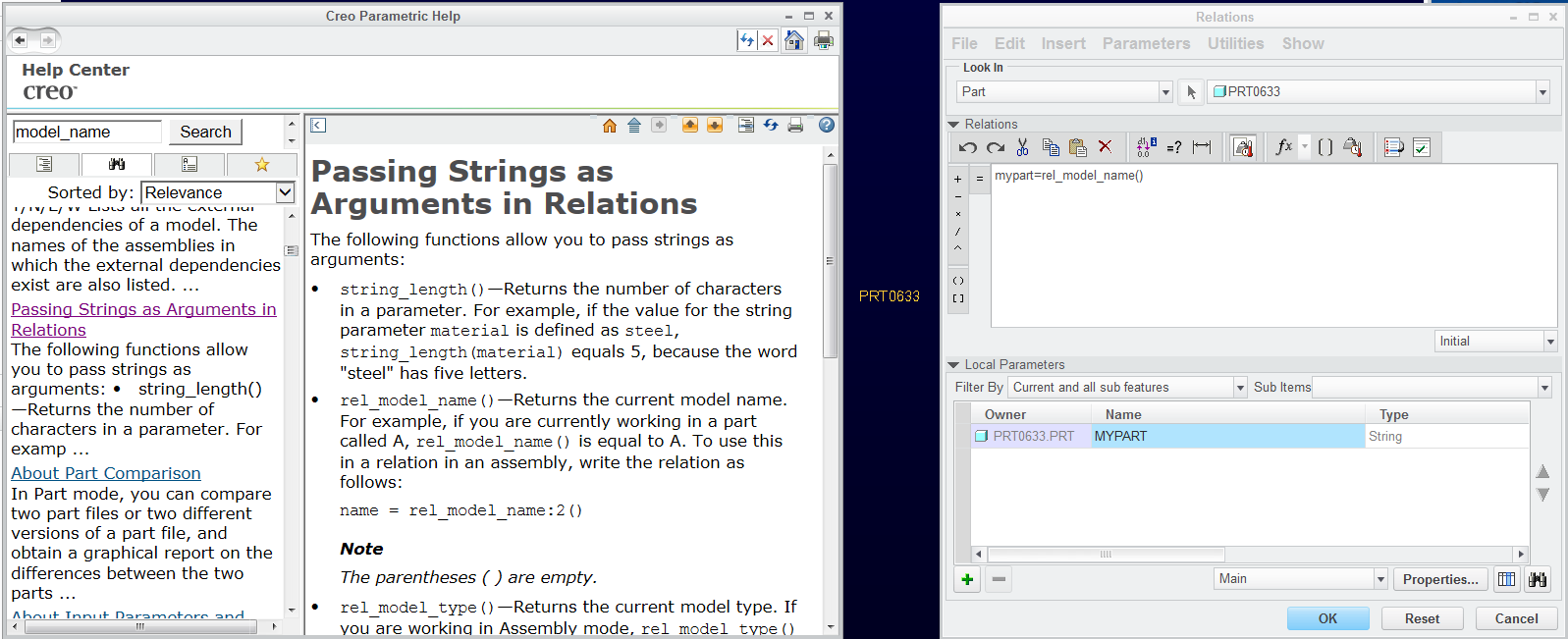Toggle the highlighted units-sensitive relation icon
This screenshot has height=639, width=1568.
pos(1243,147)
